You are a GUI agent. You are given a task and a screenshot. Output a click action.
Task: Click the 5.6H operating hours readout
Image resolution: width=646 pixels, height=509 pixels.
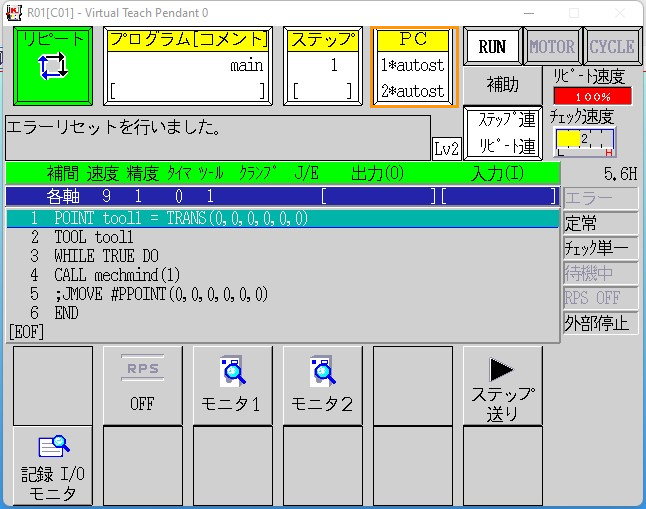620,174
